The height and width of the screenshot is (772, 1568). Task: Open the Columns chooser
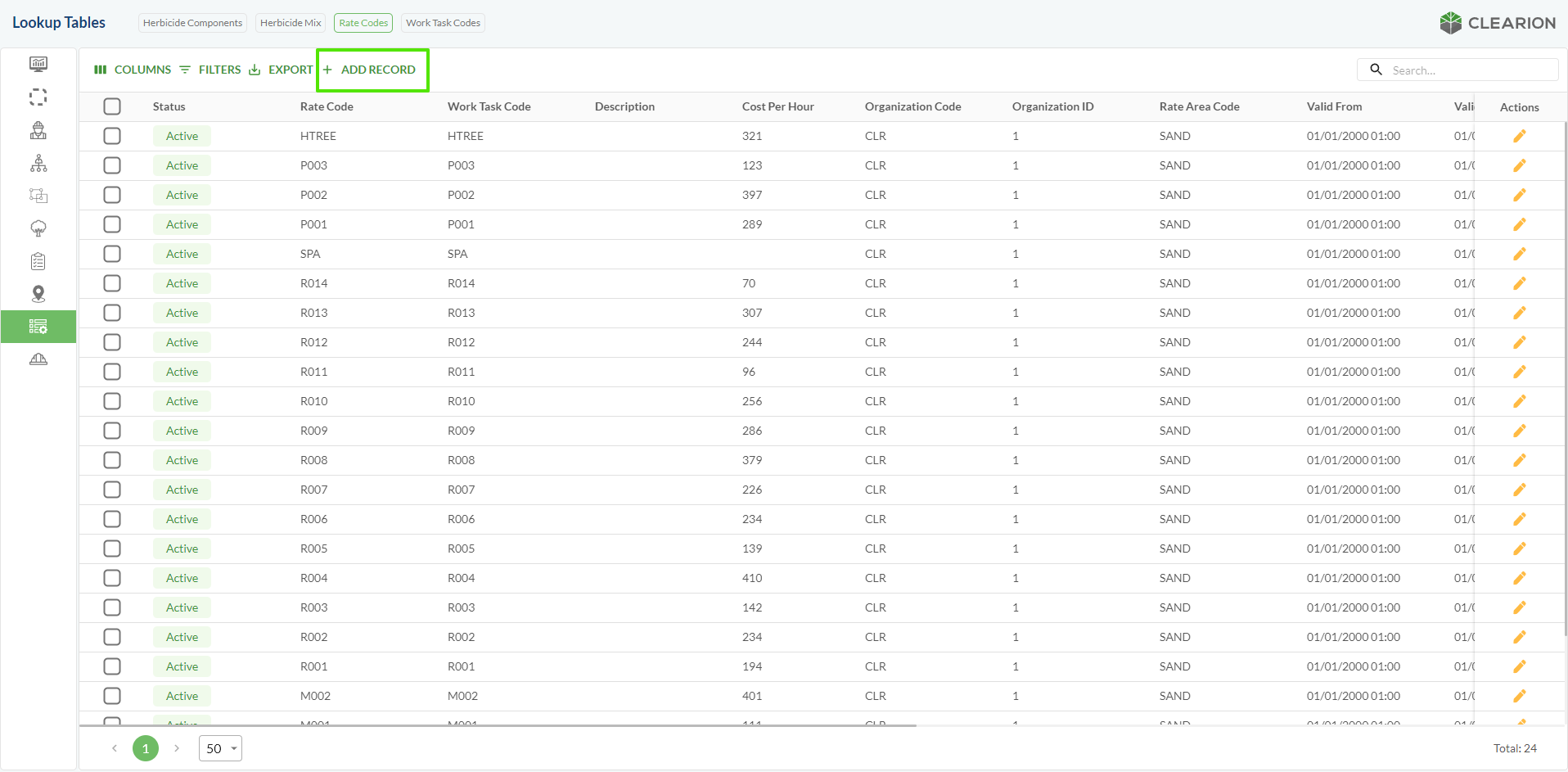pyautogui.click(x=133, y=70)
